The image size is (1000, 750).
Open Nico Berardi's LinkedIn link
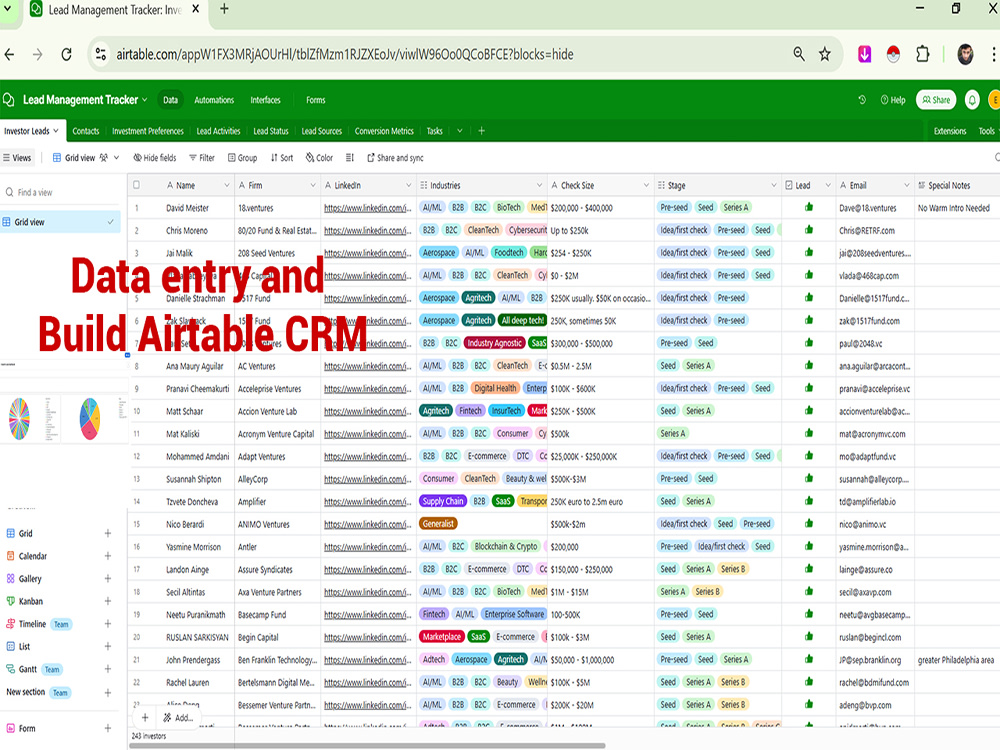(367, 524)
